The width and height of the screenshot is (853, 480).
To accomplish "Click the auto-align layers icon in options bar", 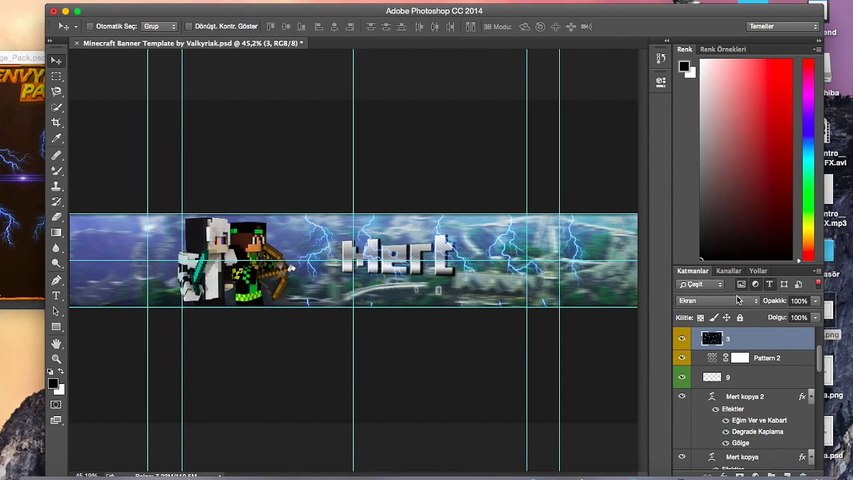I will [x=471, y=26].
